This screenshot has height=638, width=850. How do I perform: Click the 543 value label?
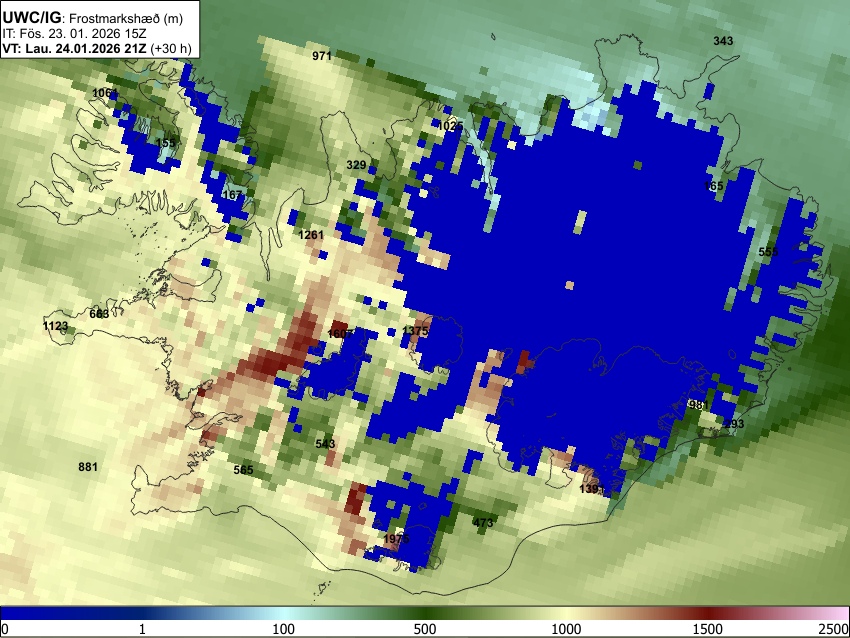[325, 444]
